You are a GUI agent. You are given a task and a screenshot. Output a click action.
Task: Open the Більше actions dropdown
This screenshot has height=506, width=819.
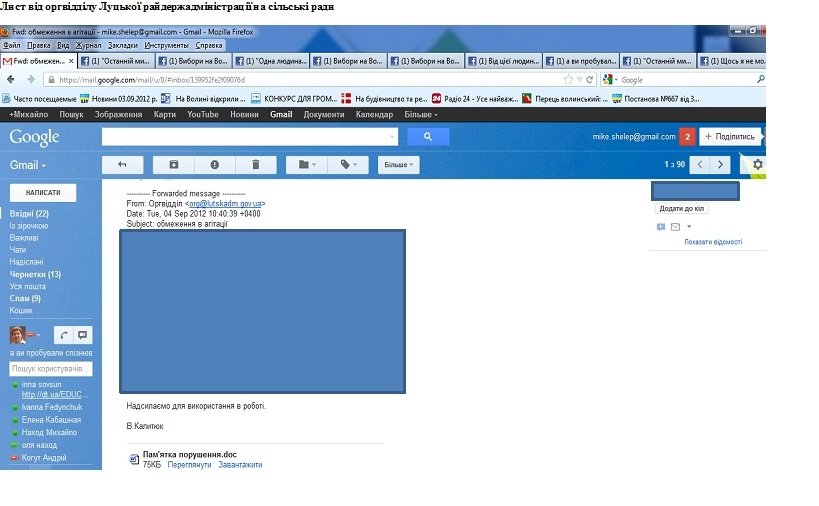tap(399, 164)
